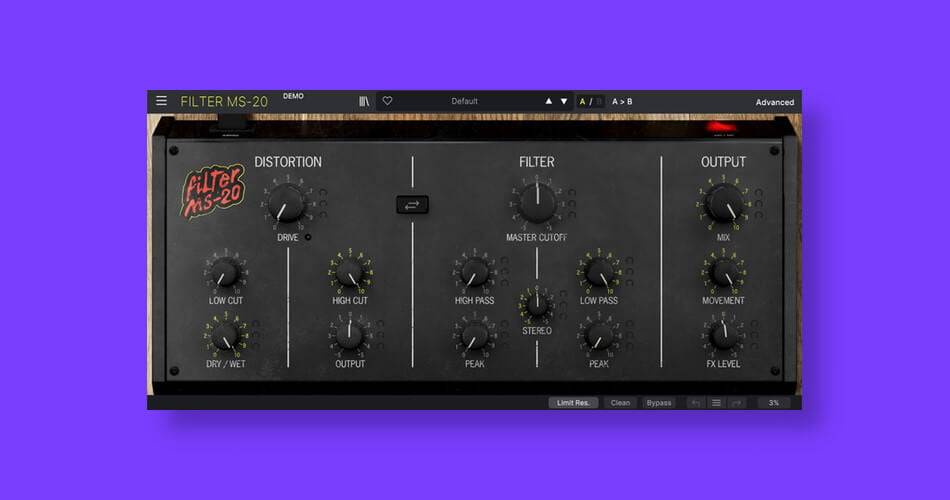
Task: Open the hamburger main menu
Action: coord(161,101)
